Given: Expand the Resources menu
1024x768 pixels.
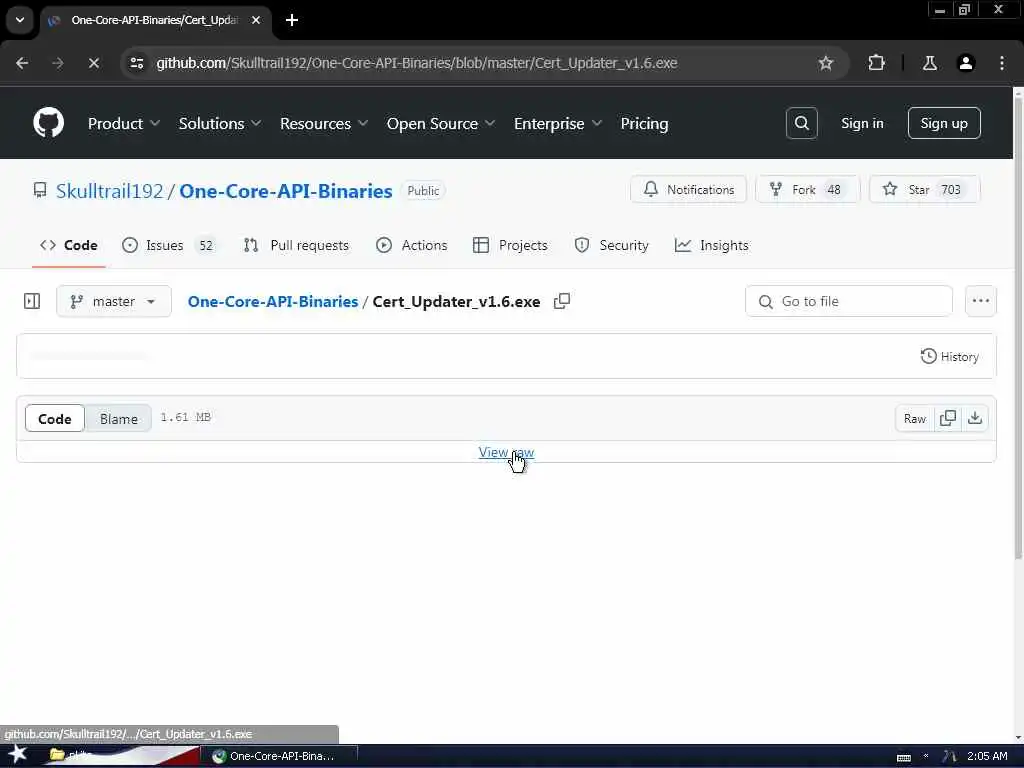Looking at the screenshot, I should click(x=324, y=123).
